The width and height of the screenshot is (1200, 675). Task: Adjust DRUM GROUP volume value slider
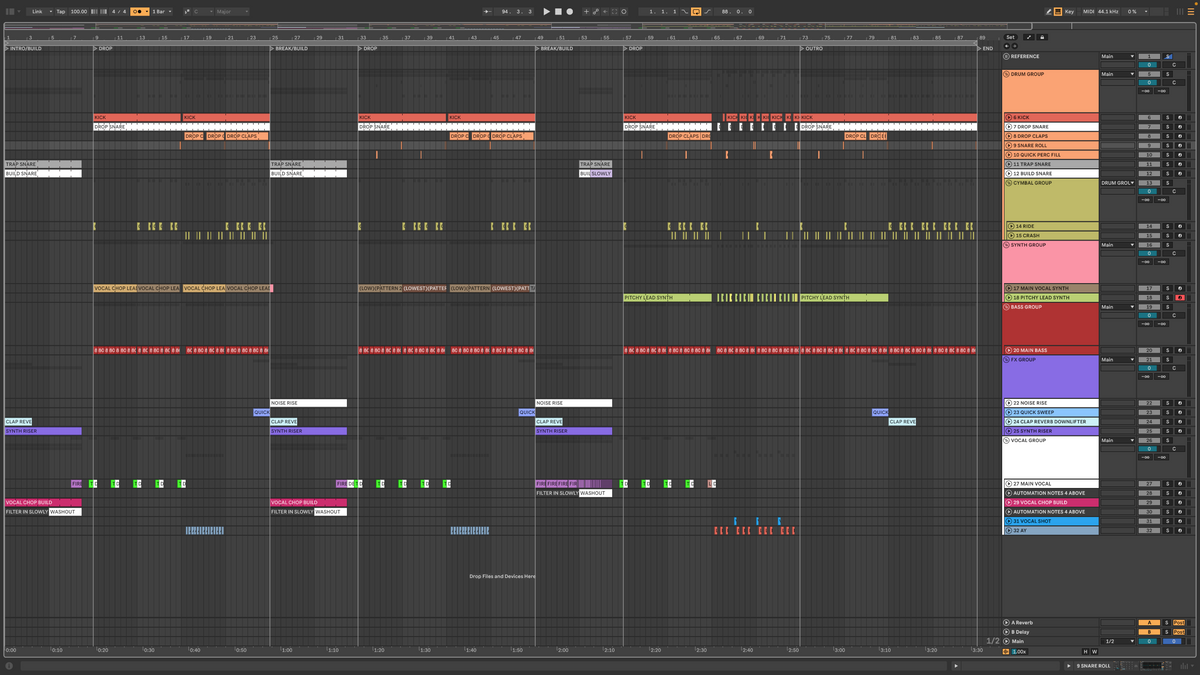click(x=1149, y=82)
